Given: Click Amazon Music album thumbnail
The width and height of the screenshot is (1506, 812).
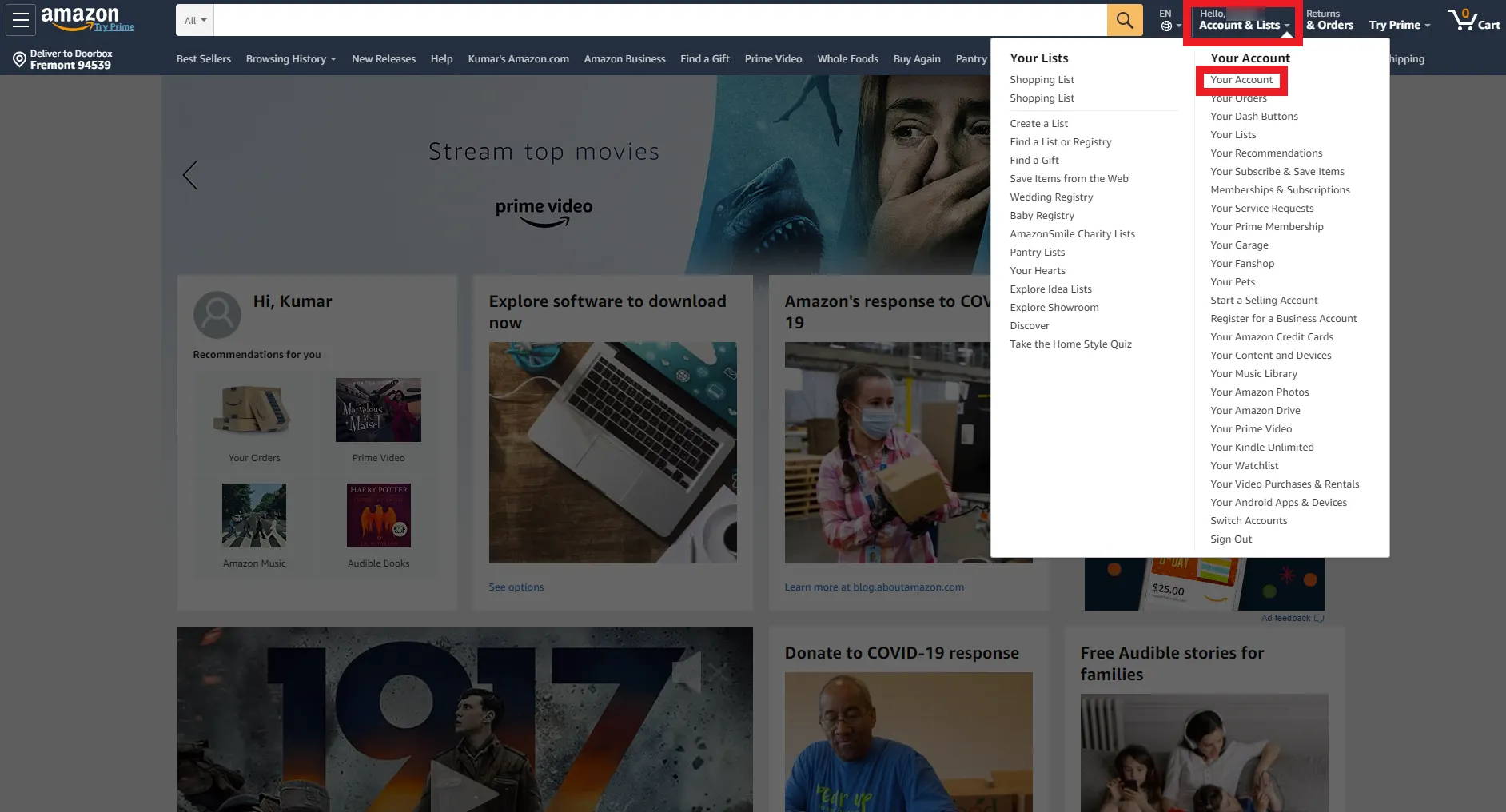Looking at the screenshot, I should 254,515.
